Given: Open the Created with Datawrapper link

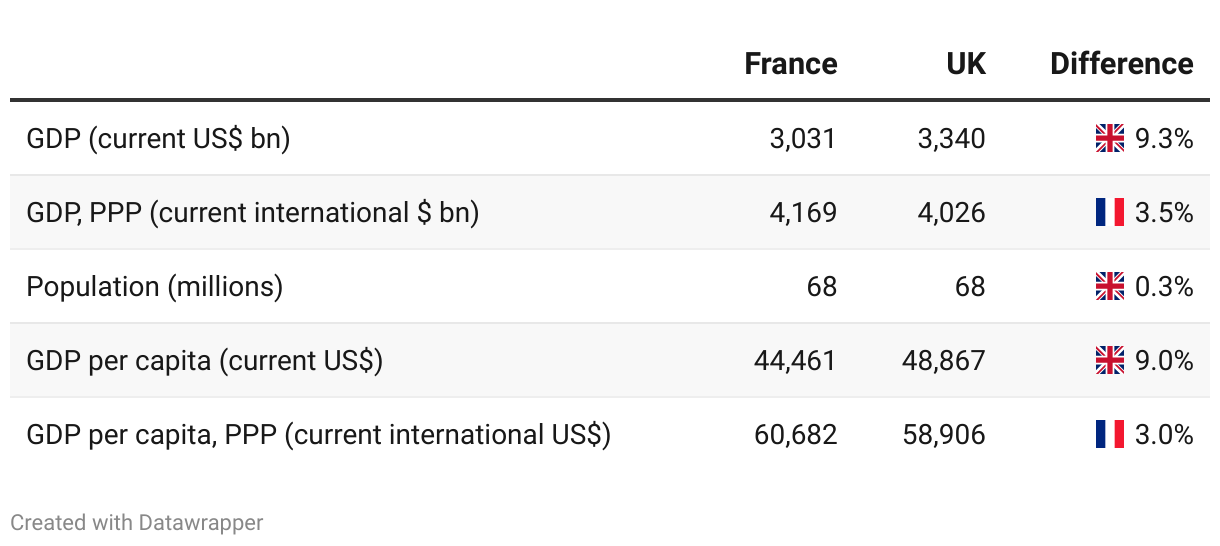Looking at the screenshot, I should (137, 522).
